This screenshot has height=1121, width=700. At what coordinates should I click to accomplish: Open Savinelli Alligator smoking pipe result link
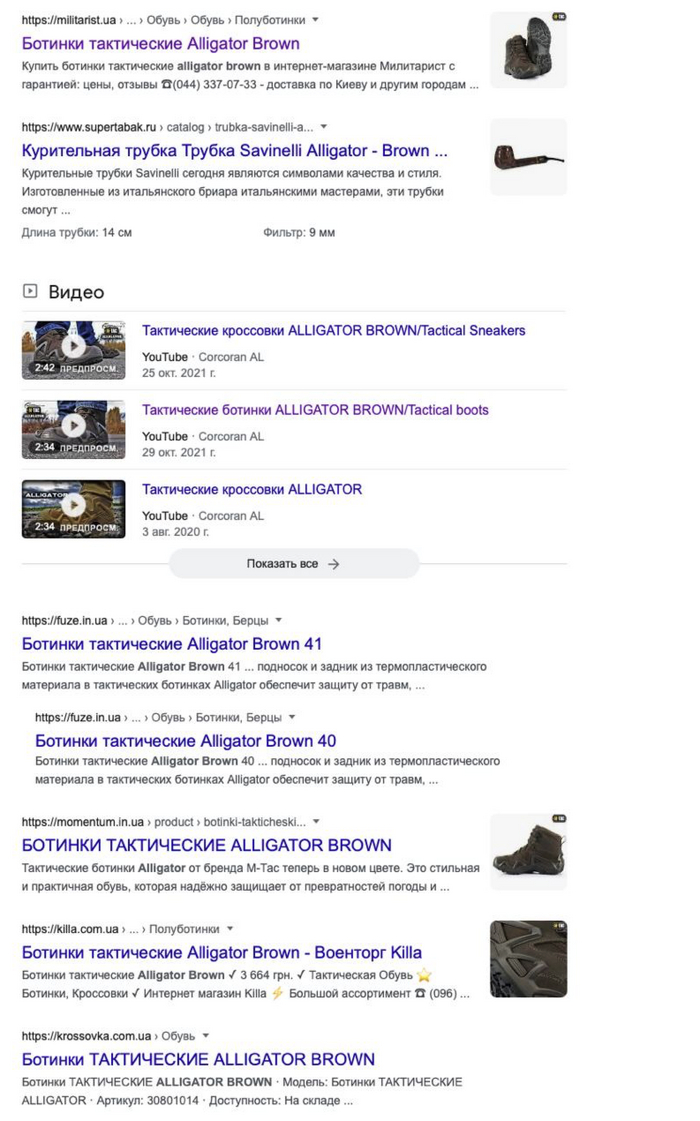point(235,151)
